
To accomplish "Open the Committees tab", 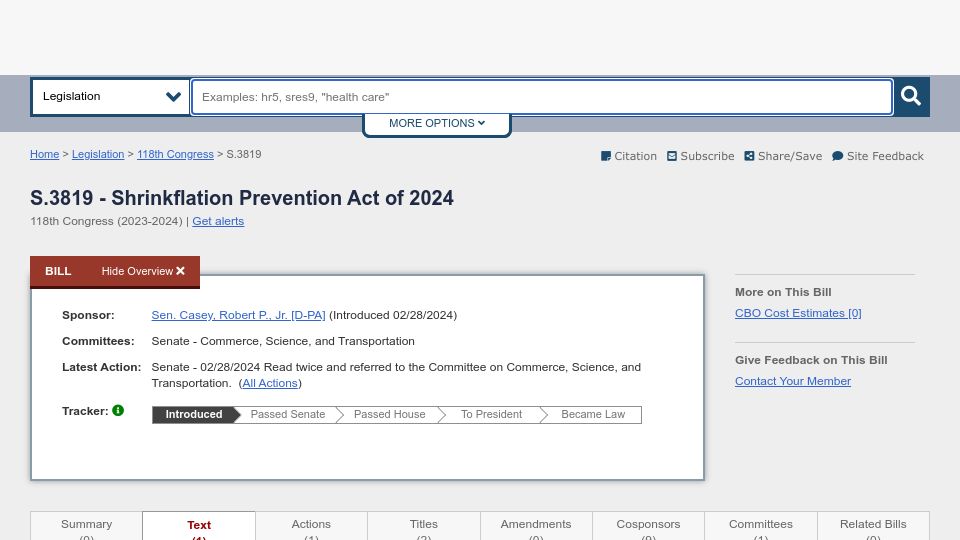I will (760, 526).
